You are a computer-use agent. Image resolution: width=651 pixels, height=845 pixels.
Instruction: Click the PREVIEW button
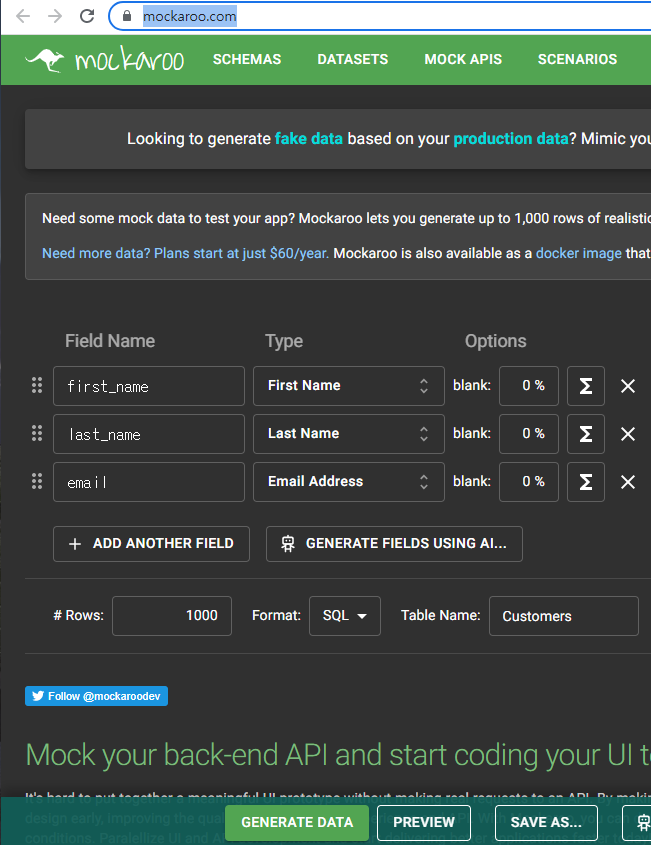point(424,823)
